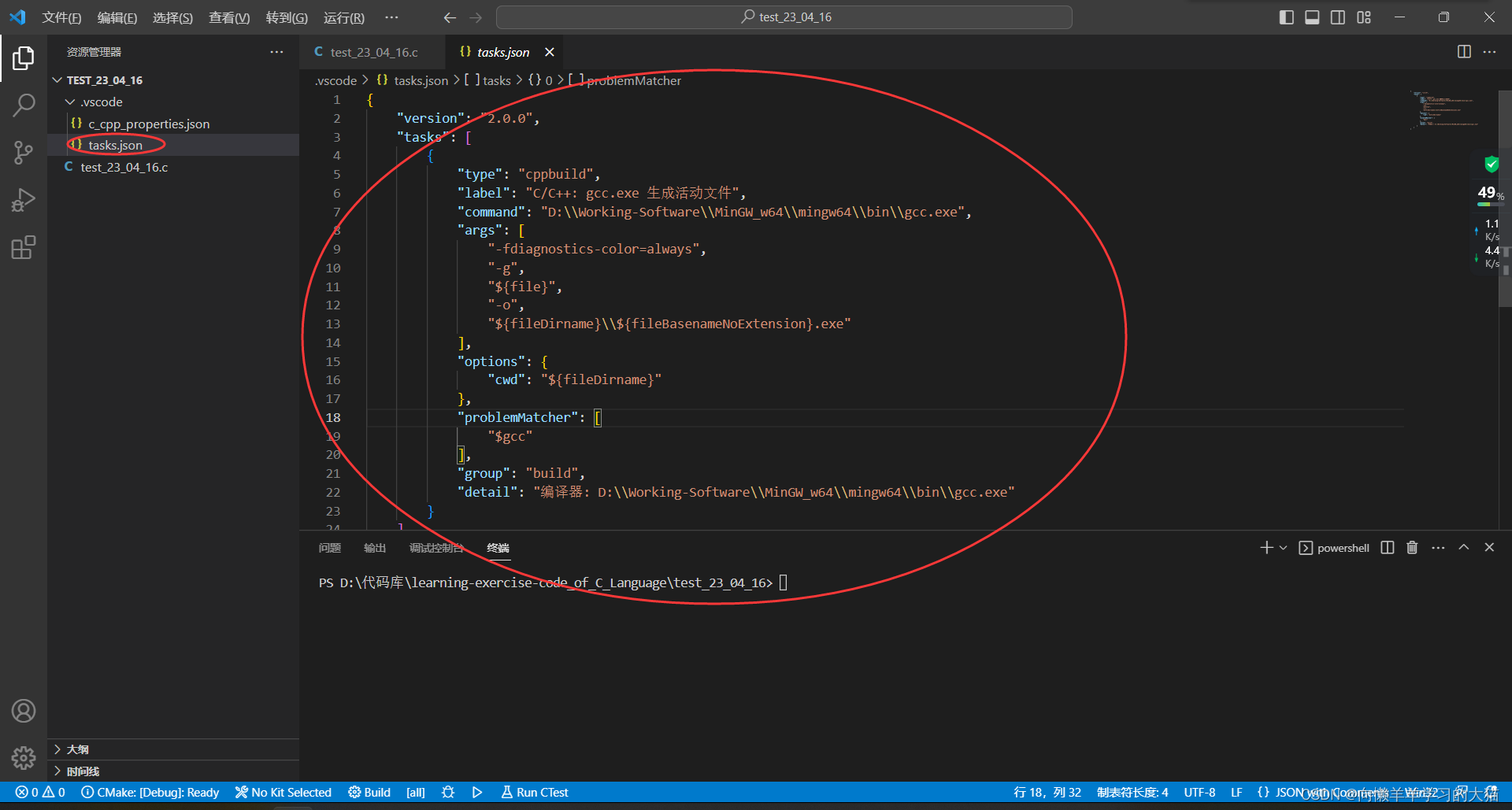1512x810 pixels.
Task: Open the 编辑(E) menu
Action: [117, 17]
